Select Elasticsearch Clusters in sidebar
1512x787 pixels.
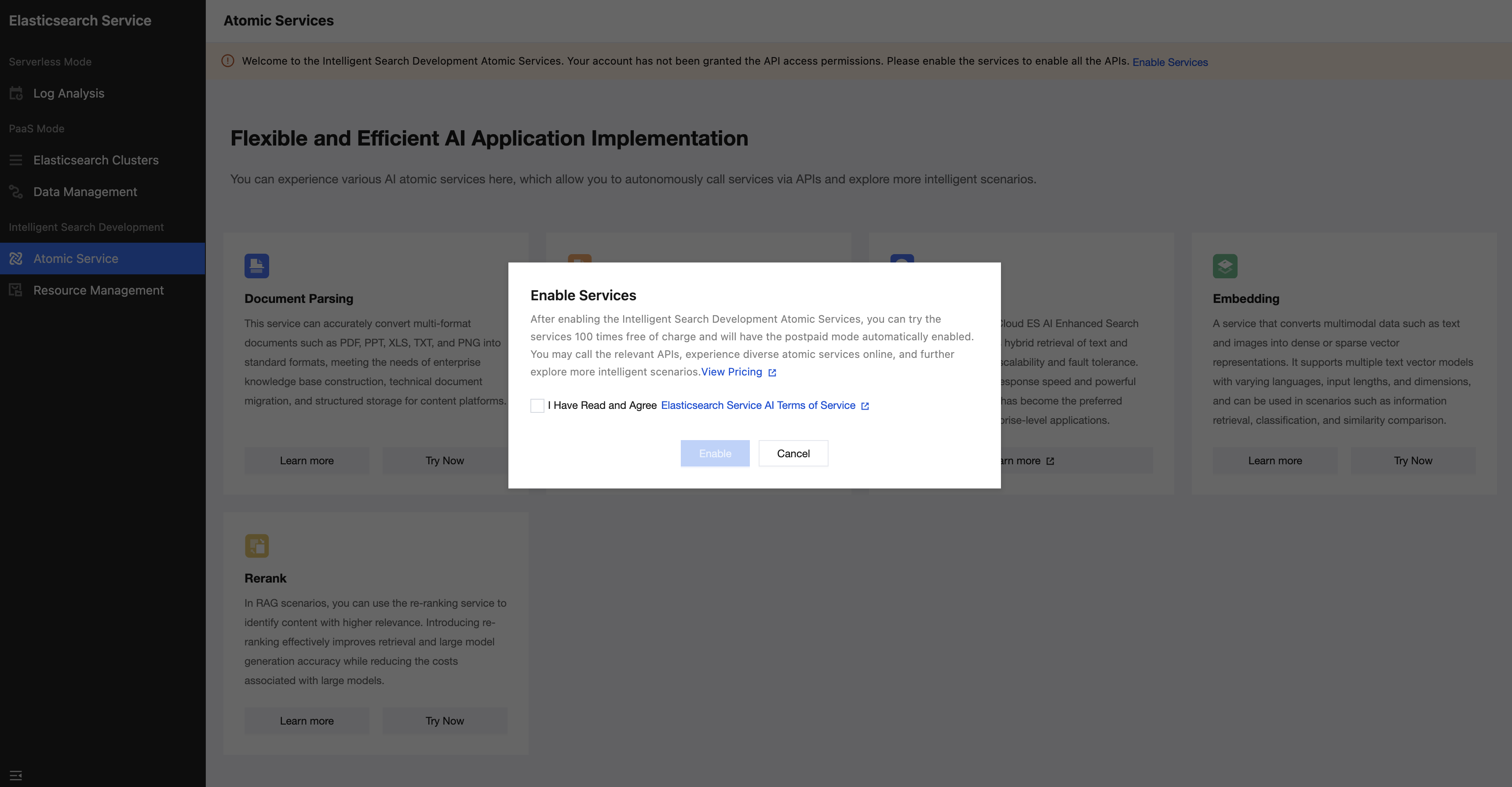tap(96, 160)
